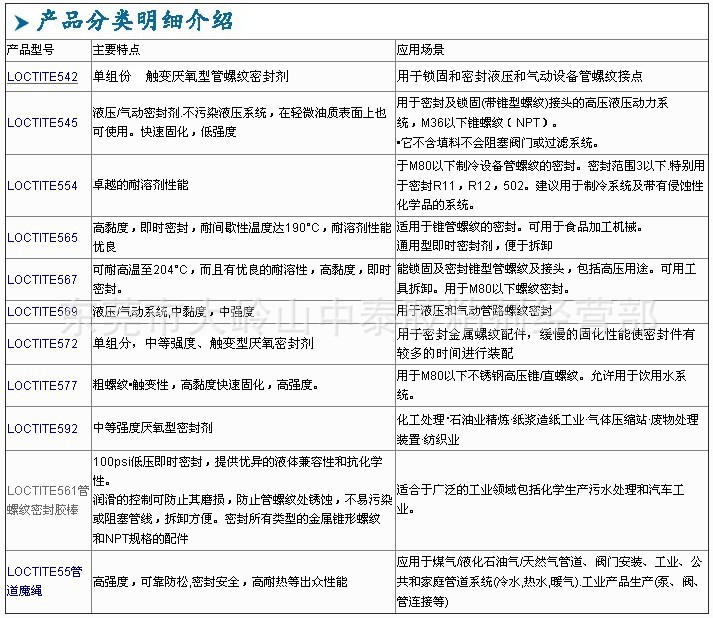Open the LOCTITE567 product link
The width and height of the screenshot is (713, 618).
(42, 279)
